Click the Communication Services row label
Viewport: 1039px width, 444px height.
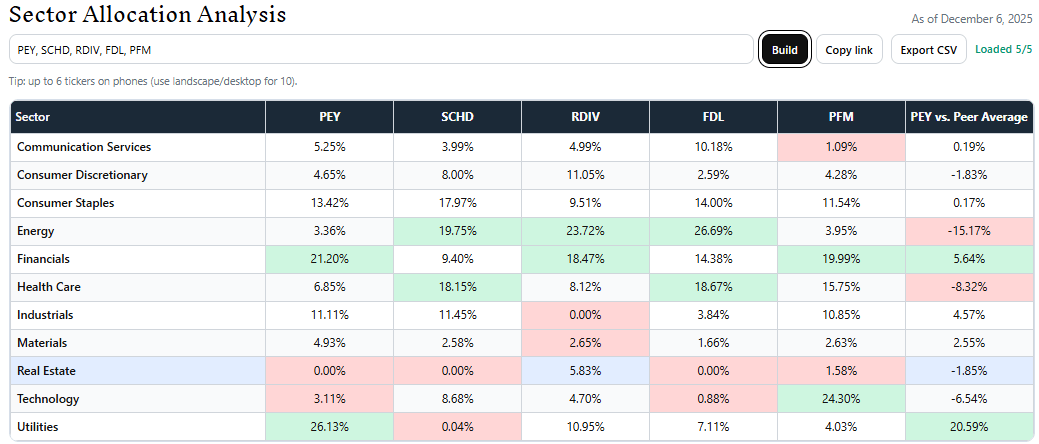[x=84, y=147]
